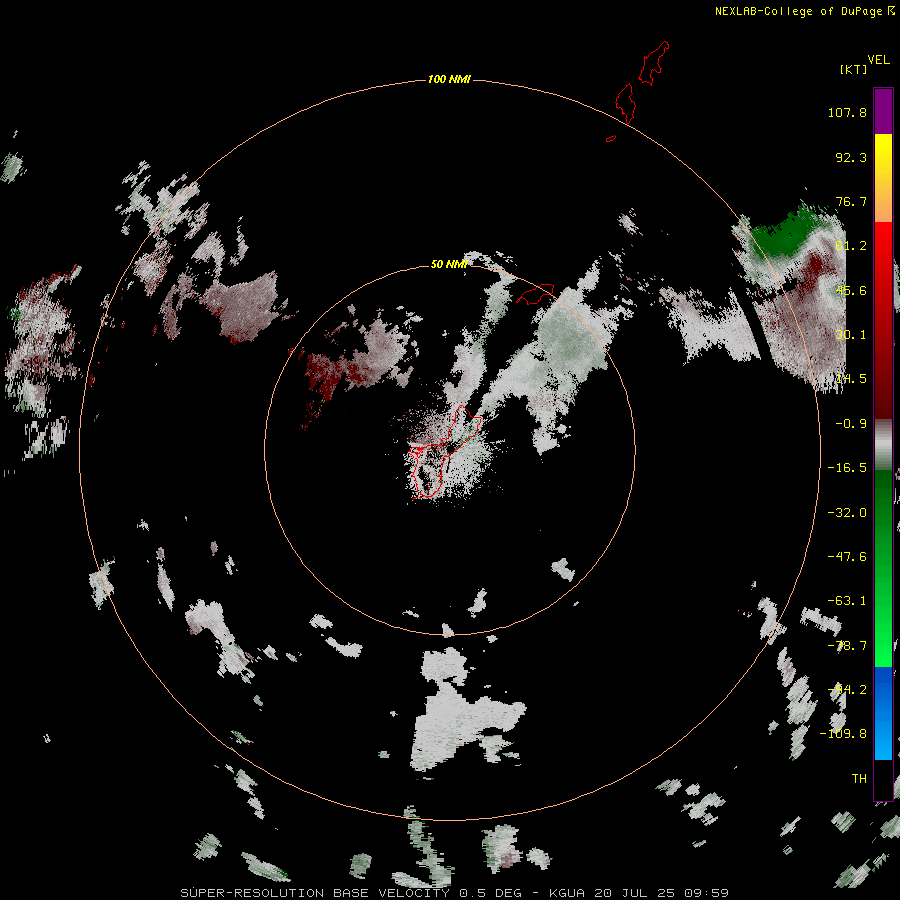The height and width of the screenshot is (900, 900).
Task: Click the northernmost red island outline
Action: tap(654, 63)
